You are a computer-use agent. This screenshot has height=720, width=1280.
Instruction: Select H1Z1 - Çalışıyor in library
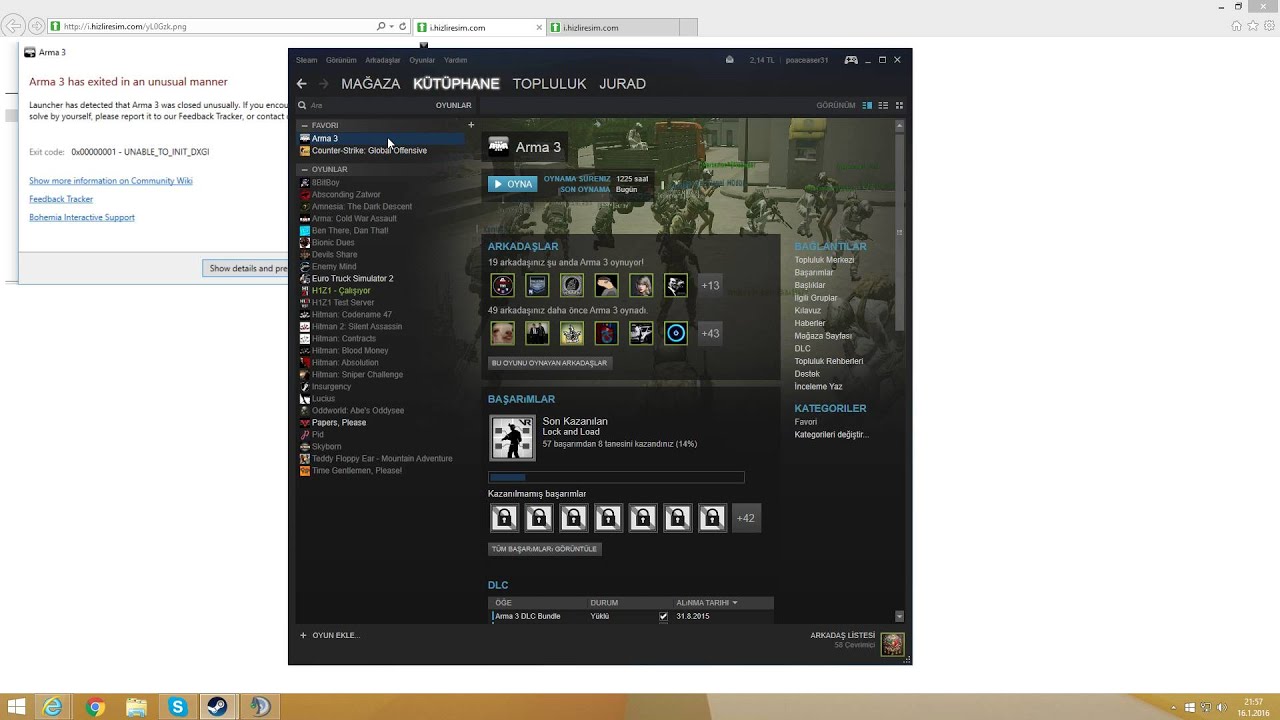(x=341, y=291)
